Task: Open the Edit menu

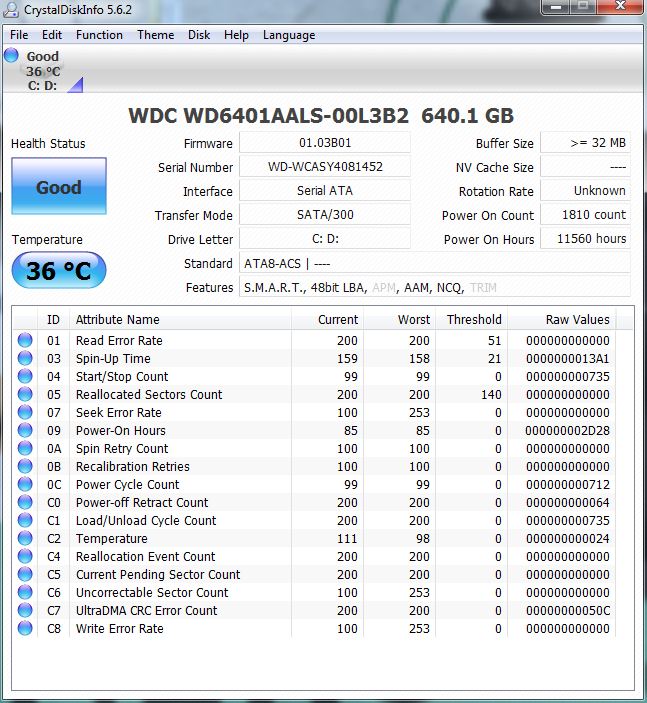Action: tap(52, 35)
